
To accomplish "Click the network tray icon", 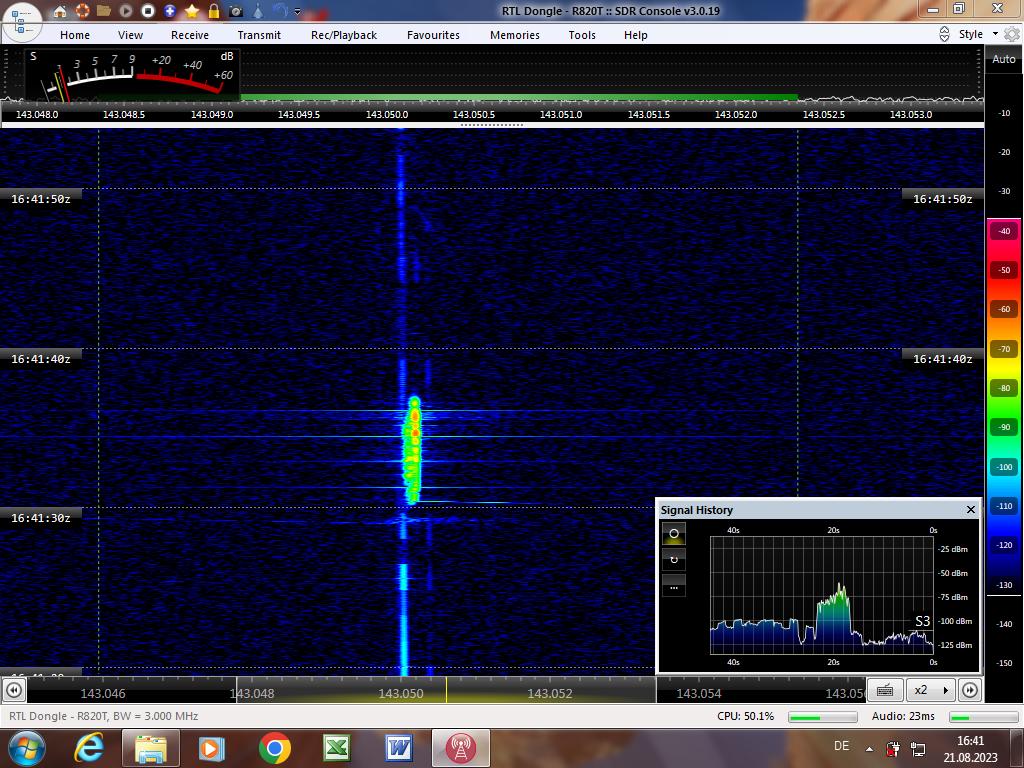I will pos(918,749).
